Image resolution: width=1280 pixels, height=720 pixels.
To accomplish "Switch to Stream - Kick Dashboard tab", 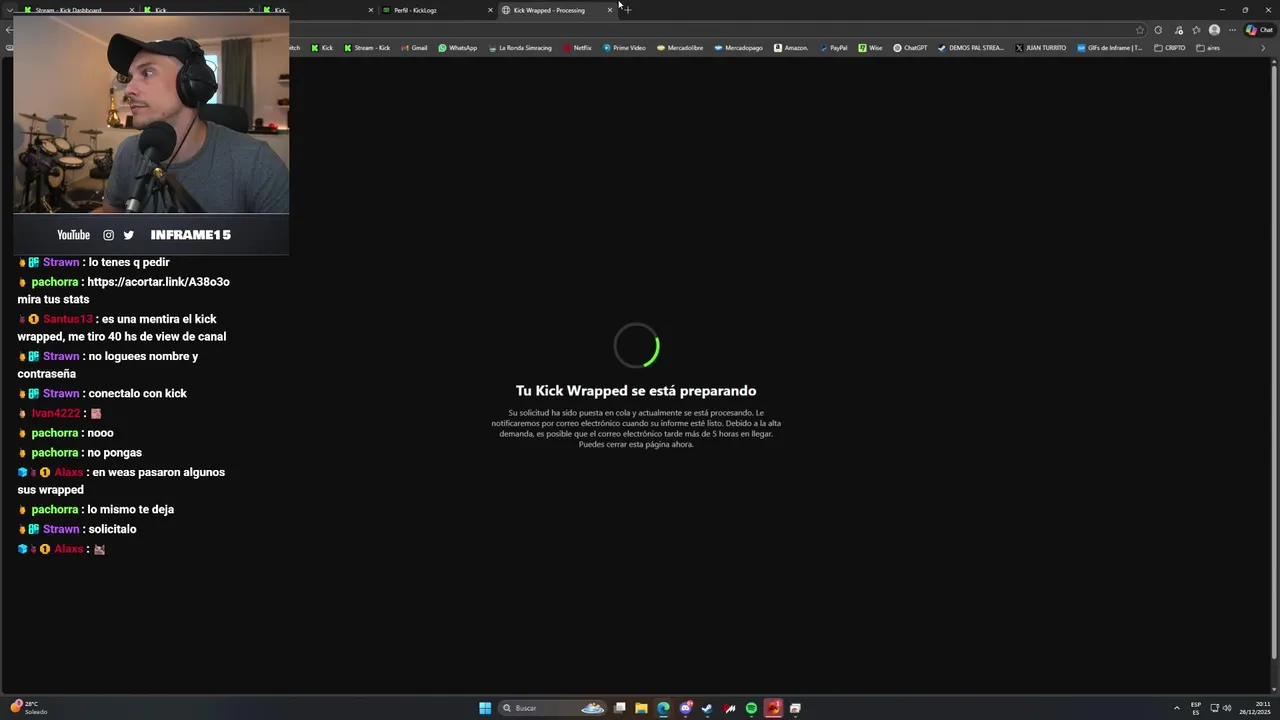I will coord(76,10).
